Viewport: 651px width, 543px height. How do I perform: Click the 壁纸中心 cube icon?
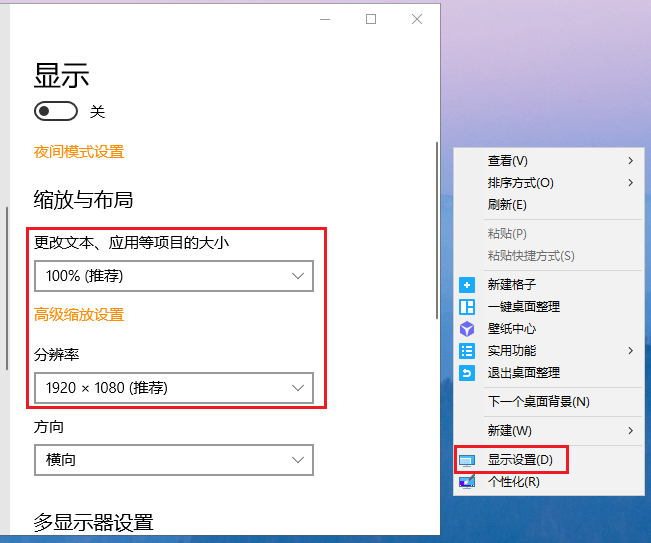[466, 329]
